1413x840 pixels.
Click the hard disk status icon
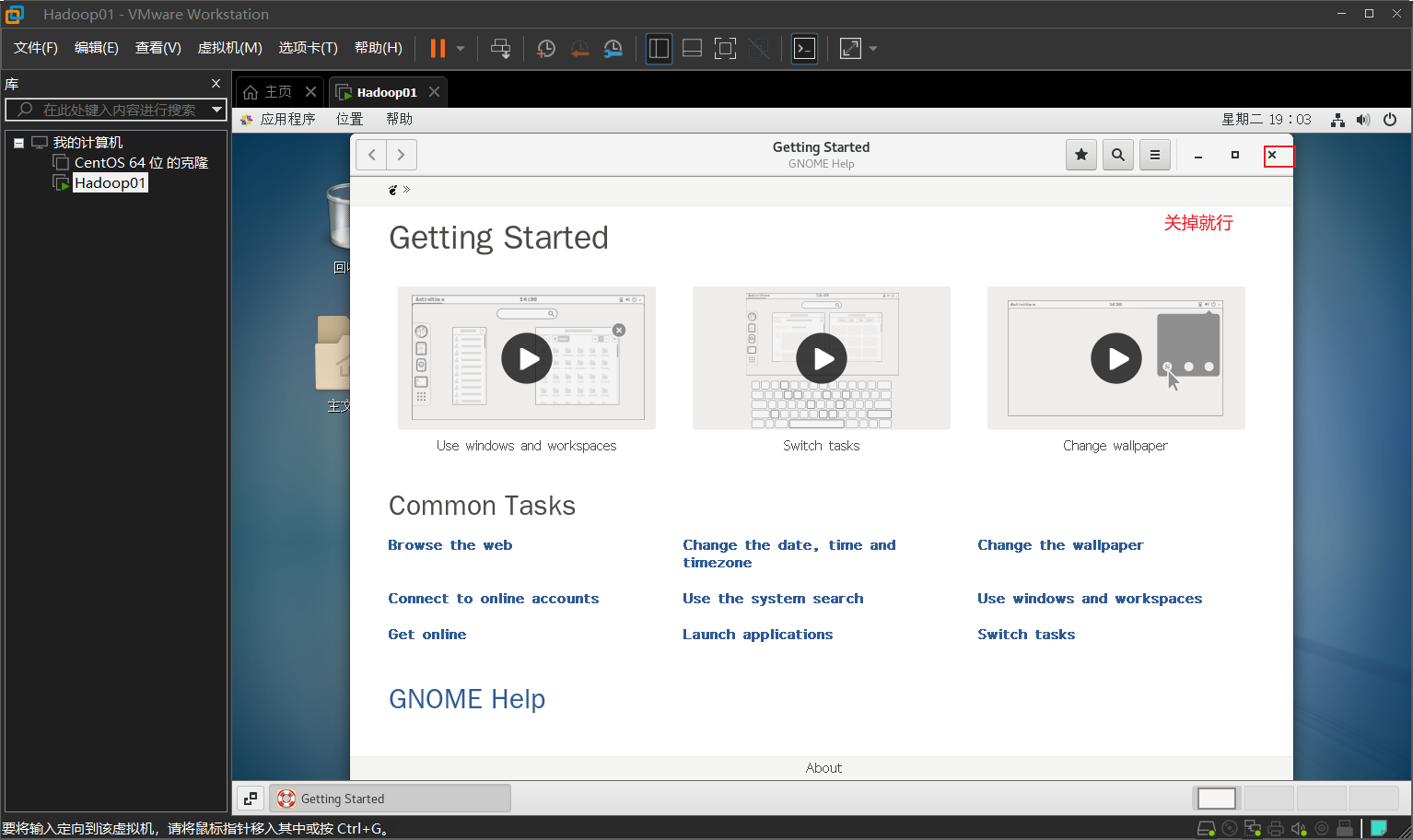pos(1206,829)
